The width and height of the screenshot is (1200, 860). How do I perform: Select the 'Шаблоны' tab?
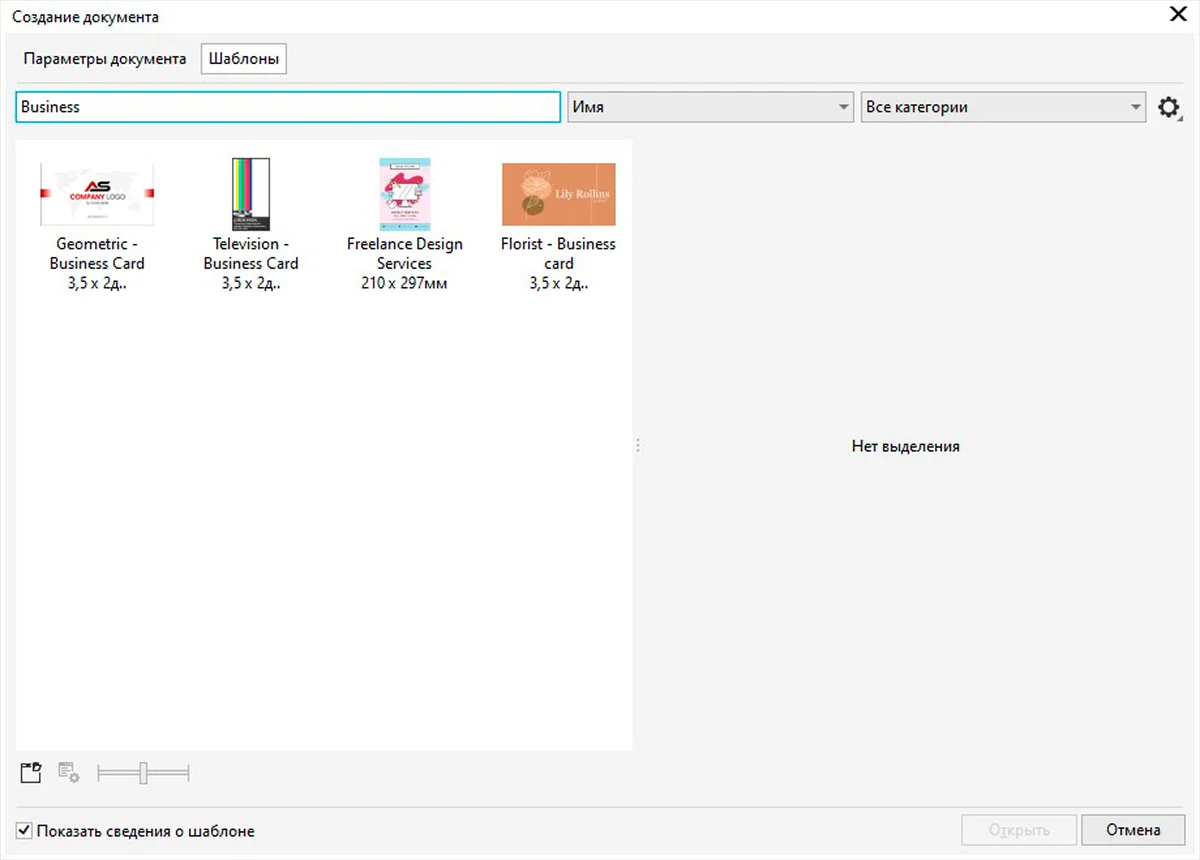[244, 59]
